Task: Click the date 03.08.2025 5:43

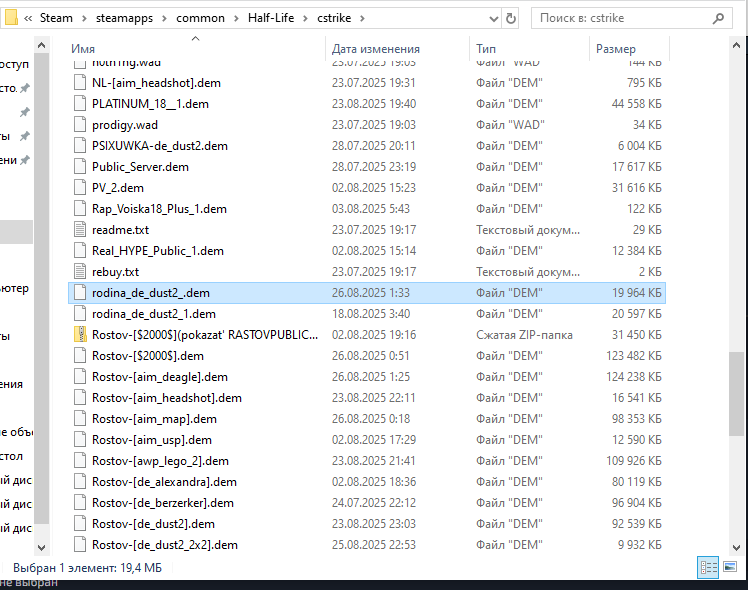Action: pos(371,209)
